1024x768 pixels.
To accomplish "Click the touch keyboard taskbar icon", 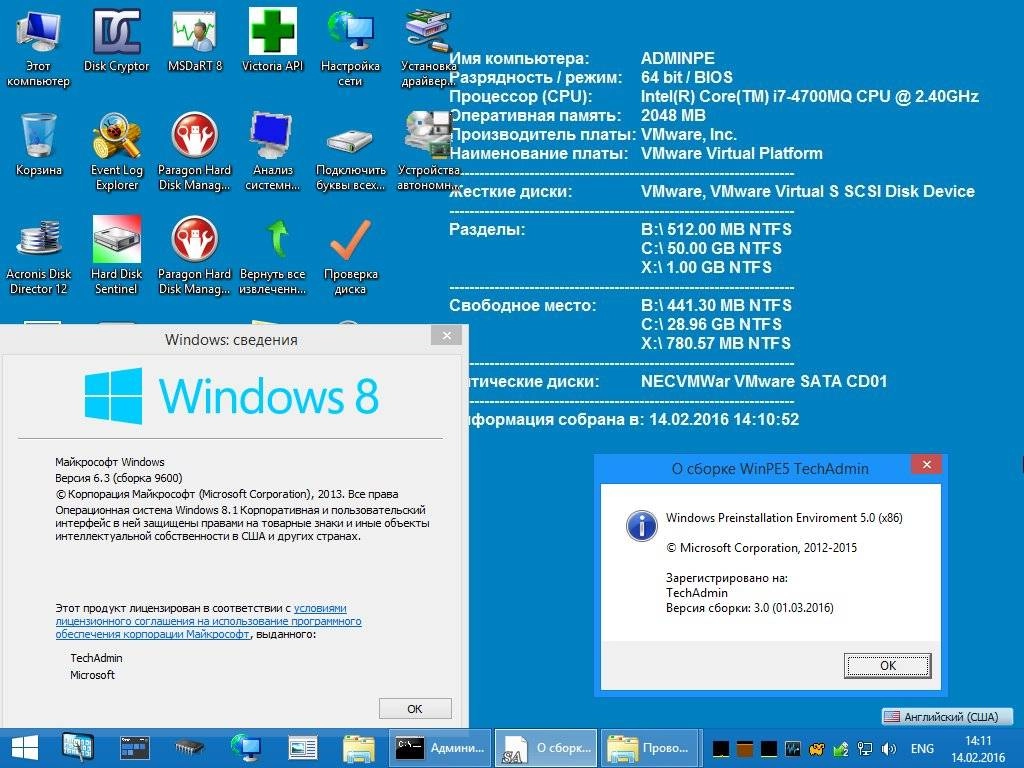I will click(78, 748).
